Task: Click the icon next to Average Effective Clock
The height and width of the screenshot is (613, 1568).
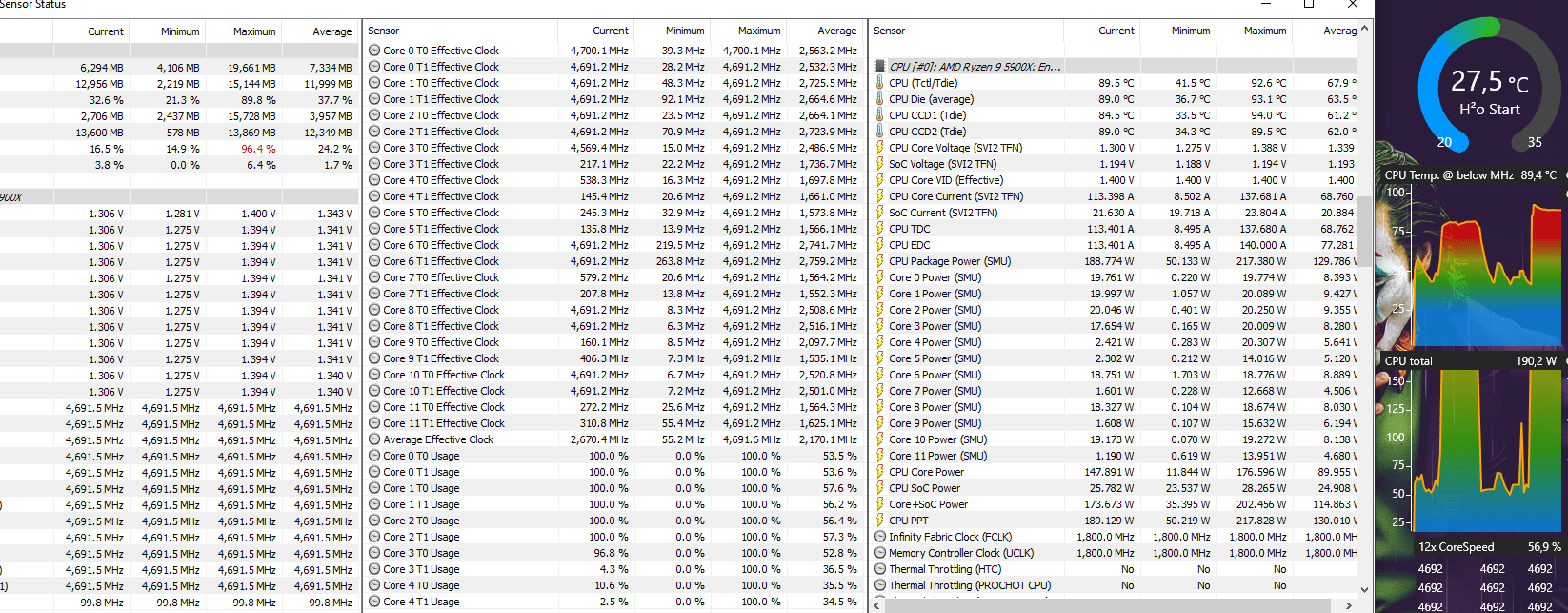Action: [374, 439]
